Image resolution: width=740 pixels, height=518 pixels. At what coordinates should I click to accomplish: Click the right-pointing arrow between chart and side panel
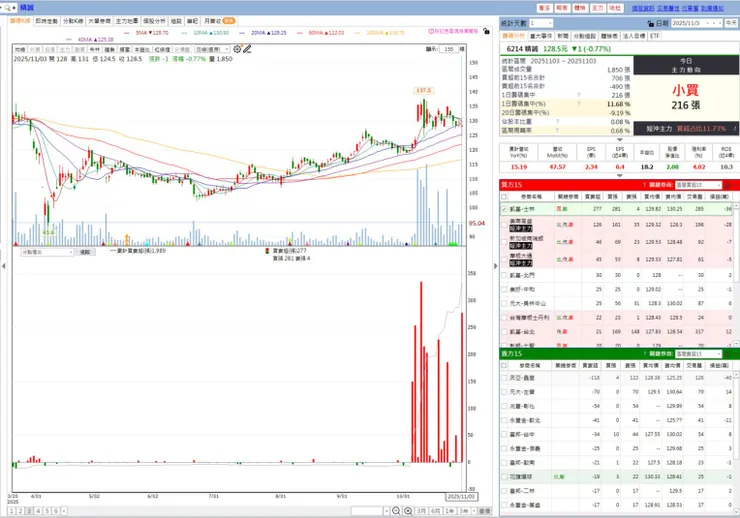tap(496, 266)
